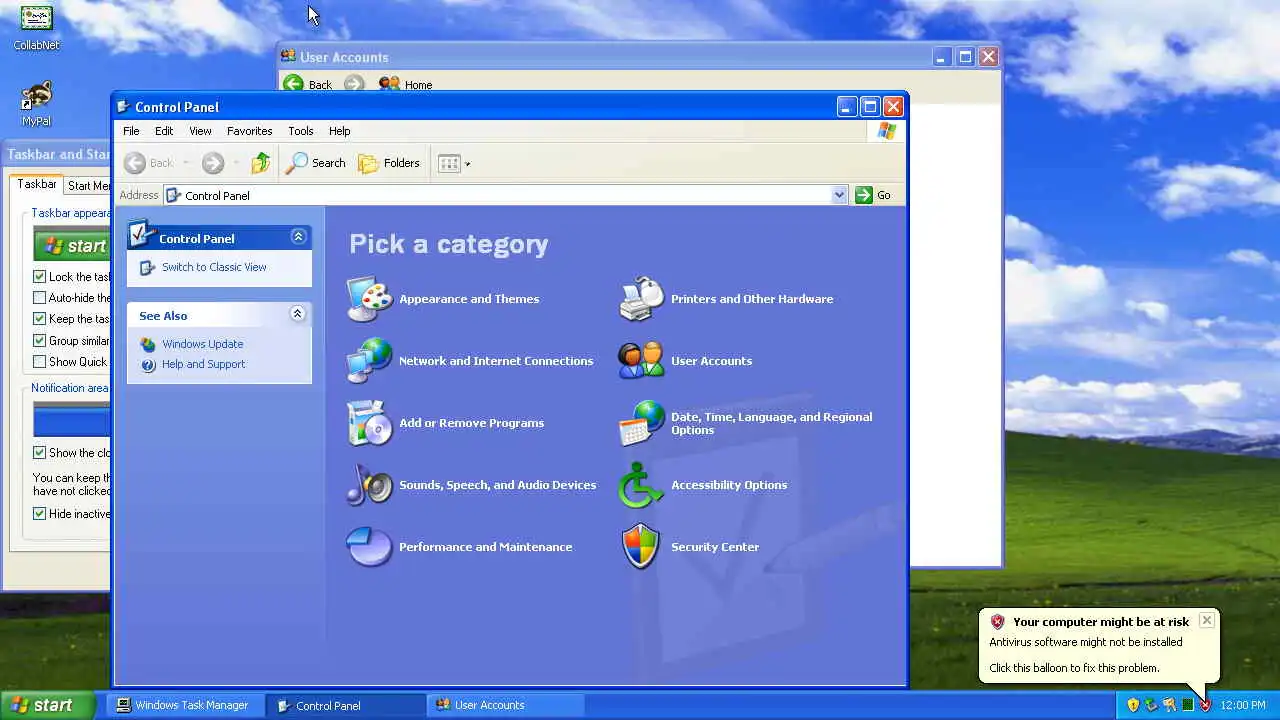The height and width of the screenshot is (720, 1280).
Task: Click the 12:00 PM taskbar clock
Action: (1243, 705)
